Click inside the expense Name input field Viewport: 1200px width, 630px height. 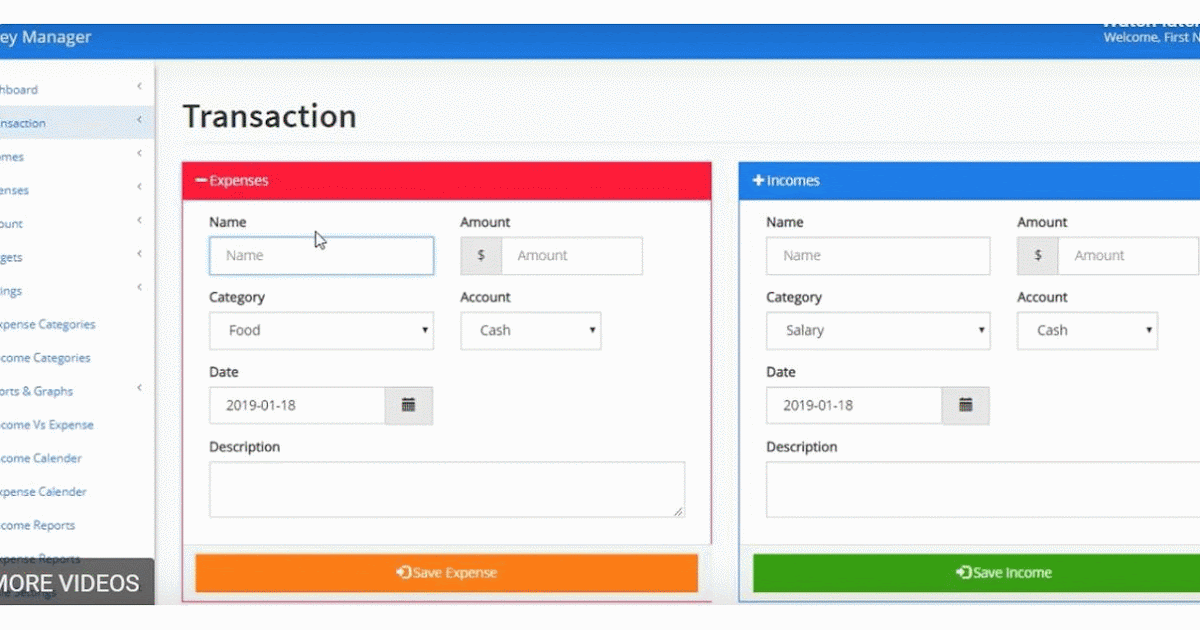[x=320, y=255]
